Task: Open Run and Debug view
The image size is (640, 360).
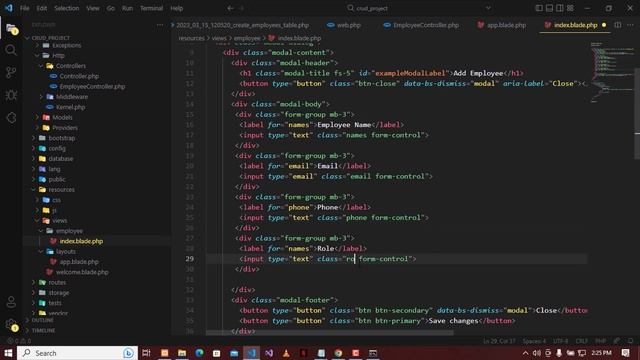Action: click(11, 95)
